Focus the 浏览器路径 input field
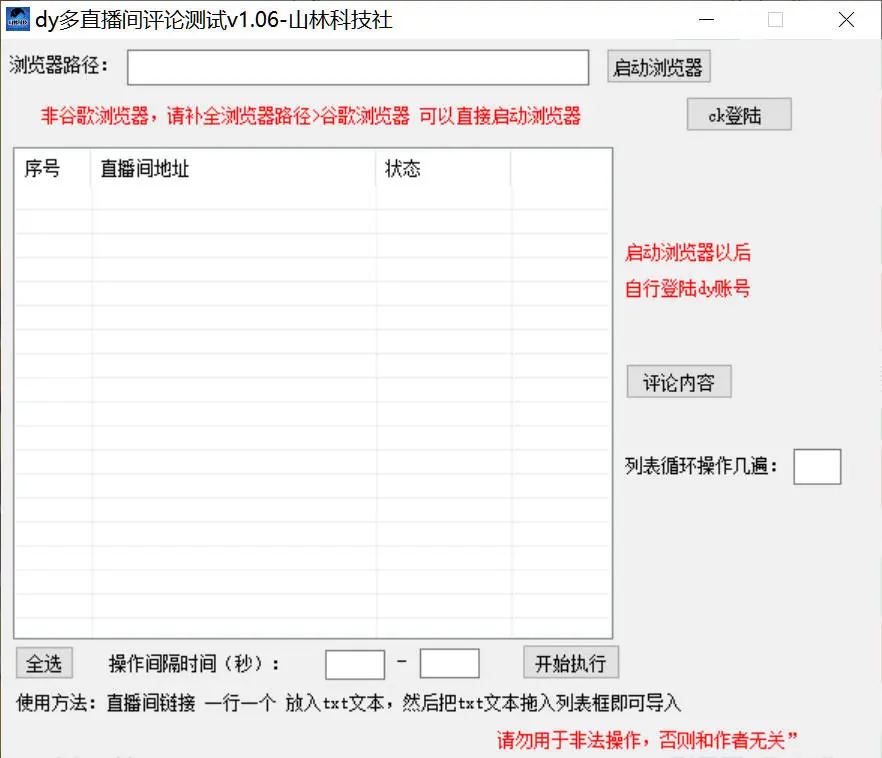The image size is (882, 758). tap(358, 67)
